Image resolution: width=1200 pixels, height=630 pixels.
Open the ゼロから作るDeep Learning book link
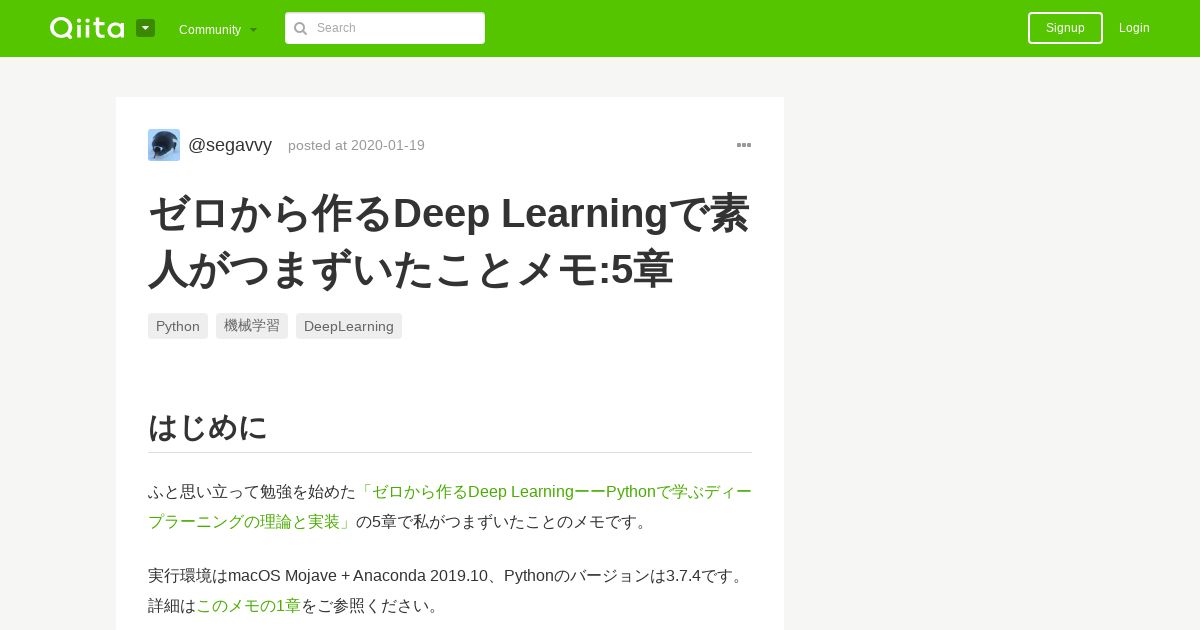450,507
